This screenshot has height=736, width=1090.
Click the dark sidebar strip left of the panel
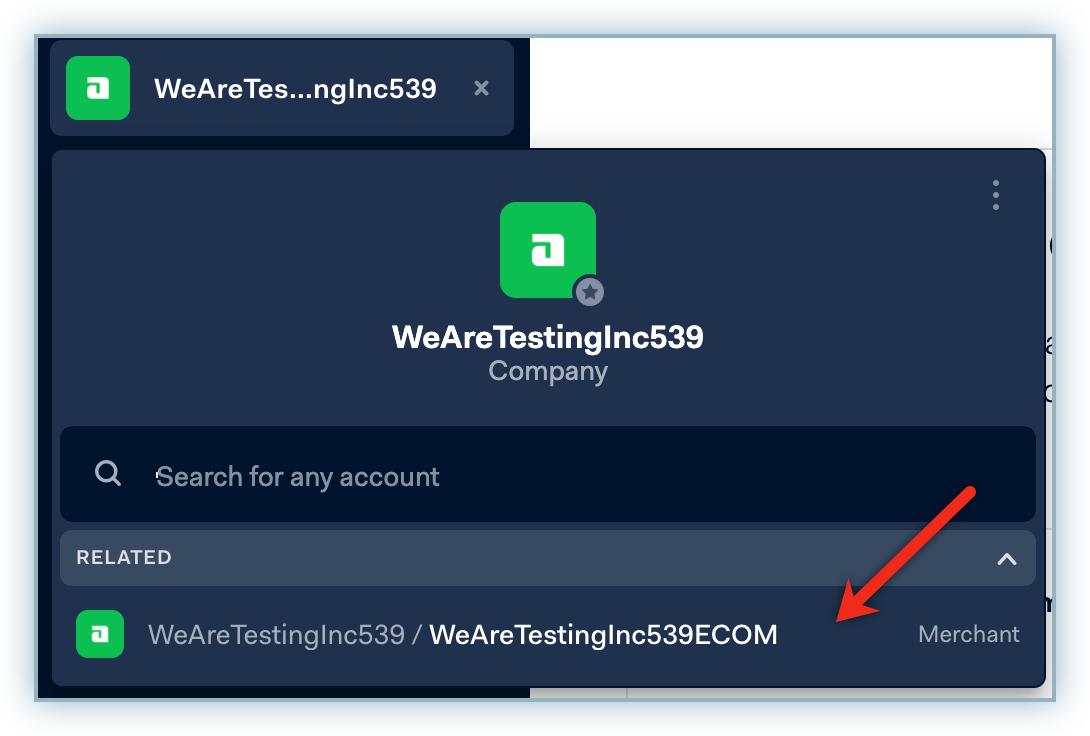point(44,400)
